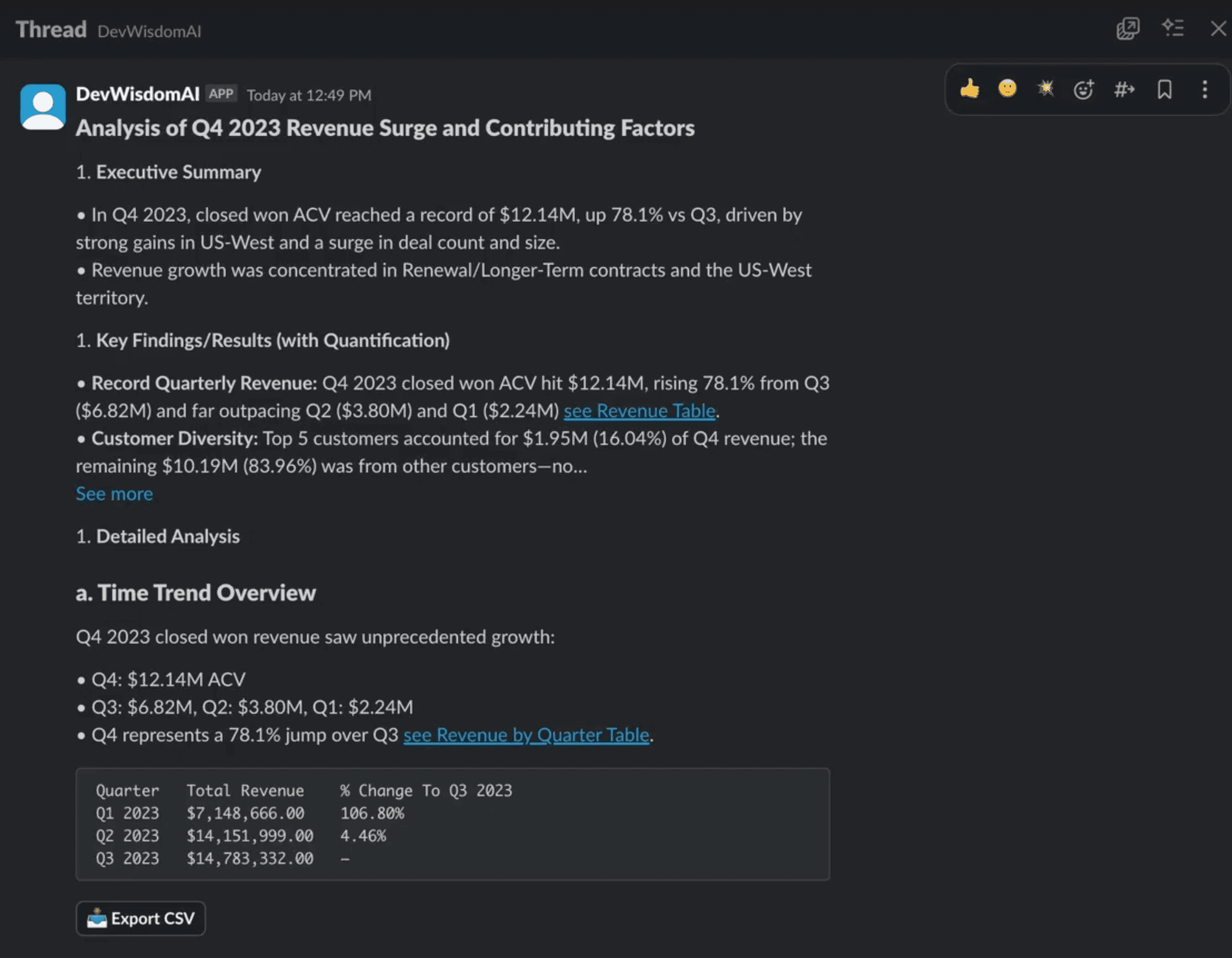The width and height of the screenshot is (1232, 958).
Task: Summarize the thread with AI
Action: 1173,28
